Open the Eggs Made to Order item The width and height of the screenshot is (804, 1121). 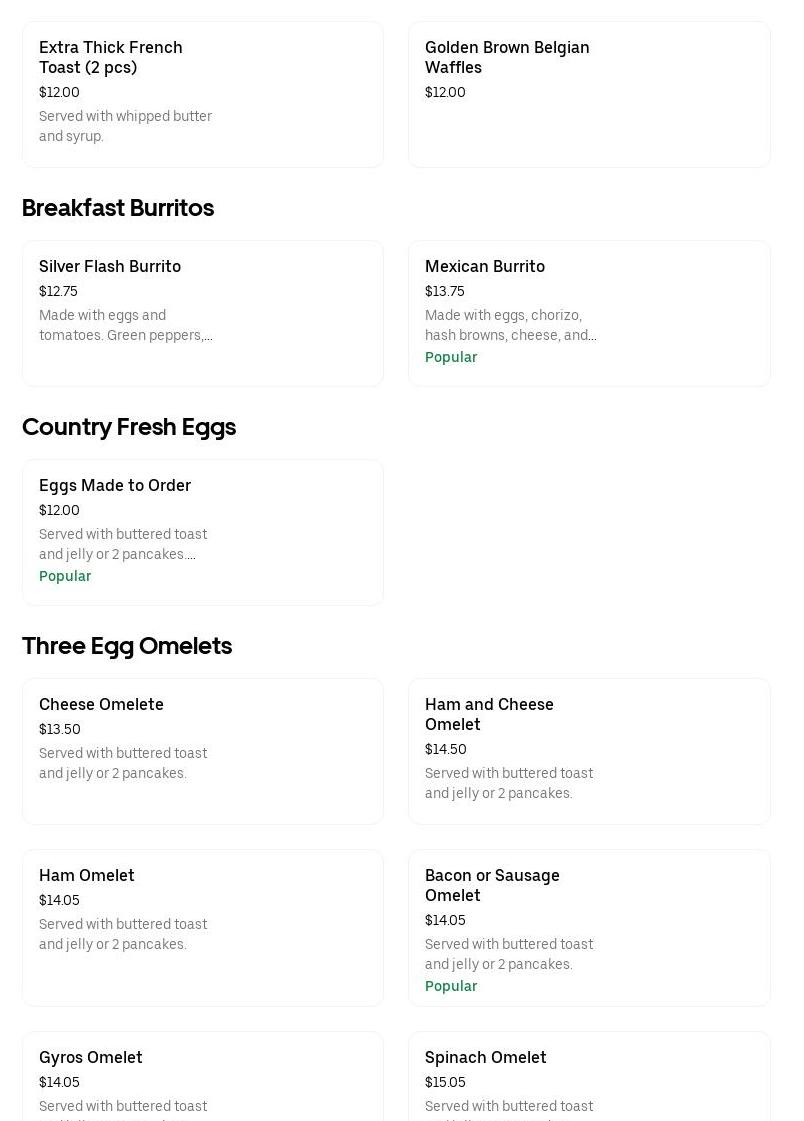[115, 485]
